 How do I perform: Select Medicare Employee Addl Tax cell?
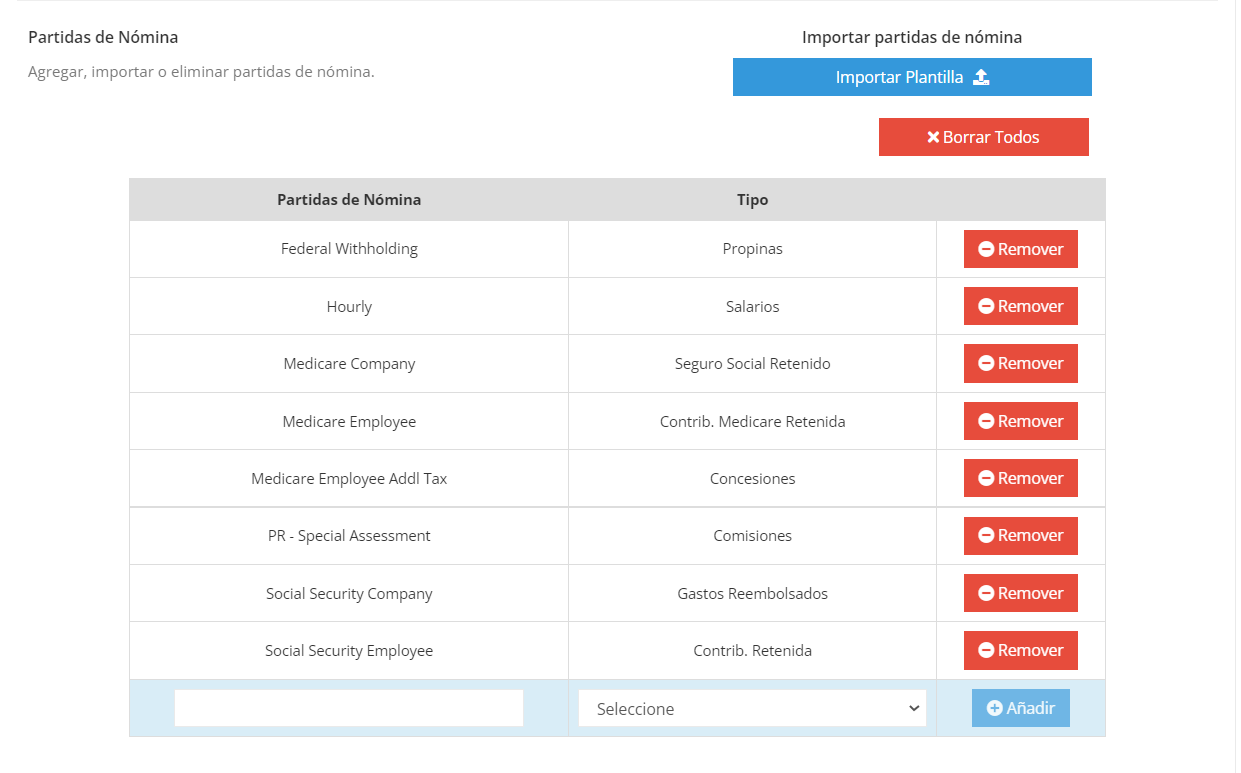(x=349, y=478)
